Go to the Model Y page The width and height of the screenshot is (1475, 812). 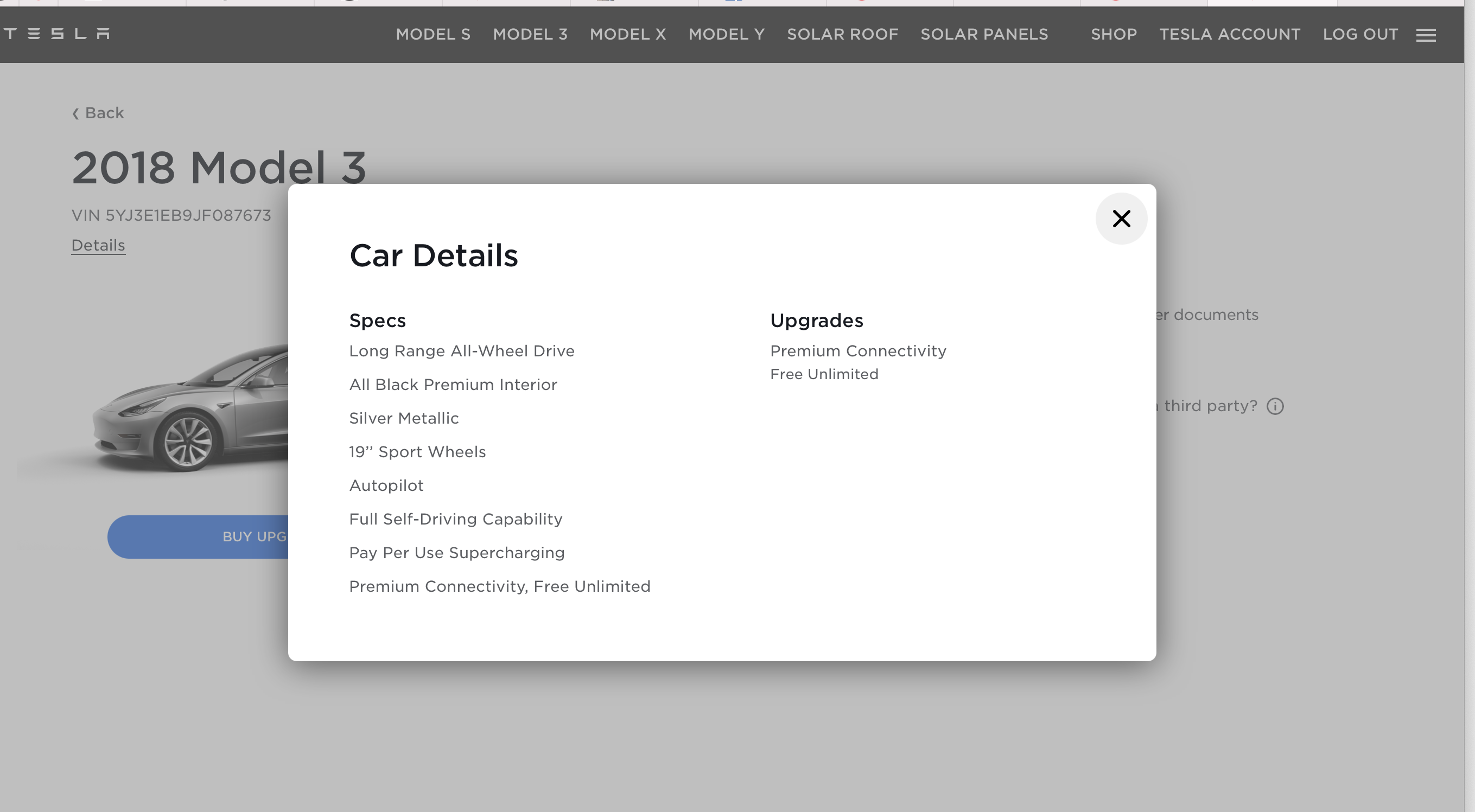[x=726, y=34]
